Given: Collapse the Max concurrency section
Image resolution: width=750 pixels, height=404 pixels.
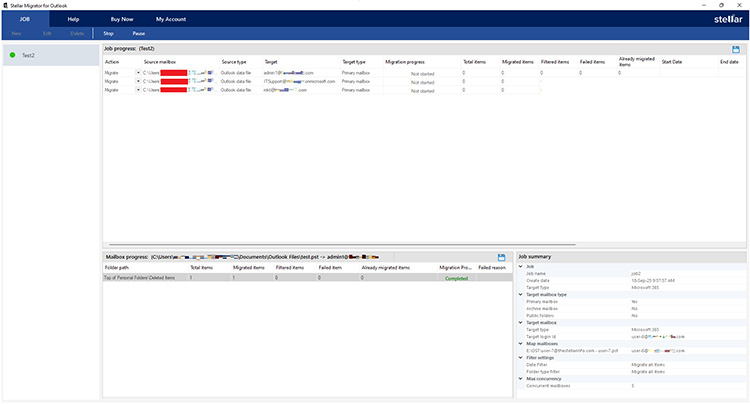Looking at the screenshot, I should tap(520, 378).
